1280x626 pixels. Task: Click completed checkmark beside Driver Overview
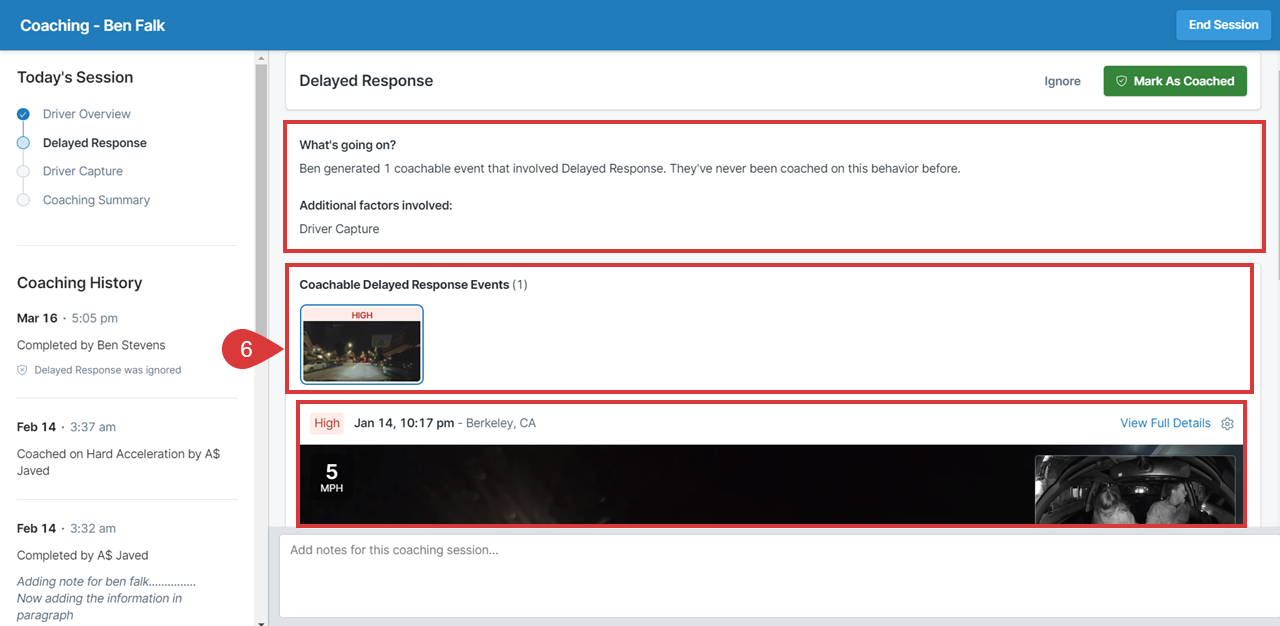click(23, 114)
